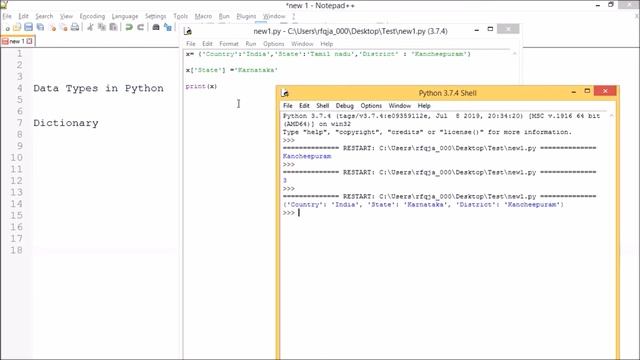This screenshot has width=640, height=360.
Task: Click the Save All icon in Notepad++ toolbar
Action: click(x=40, y=27)
